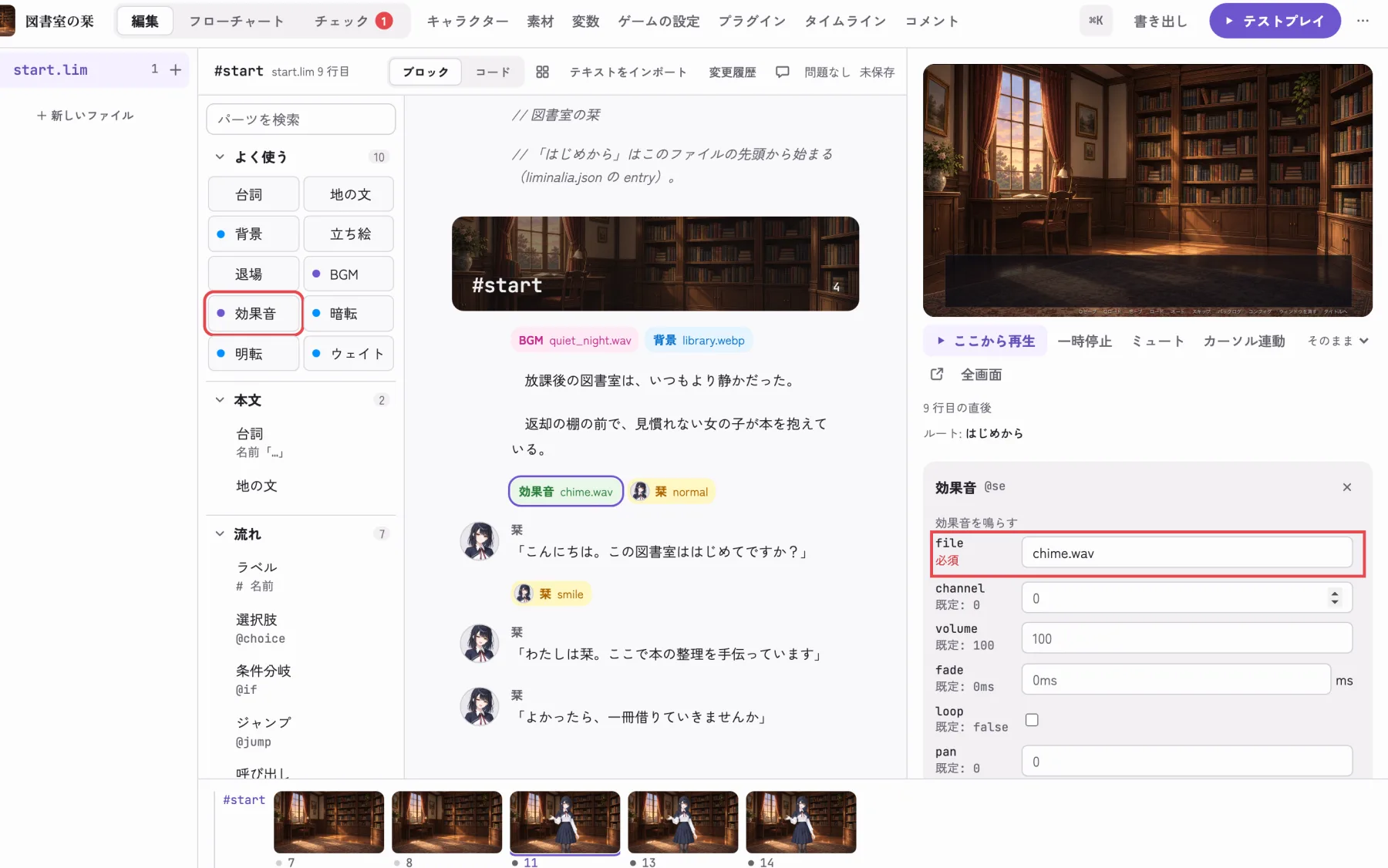
Task: Toggle カーソル連動 in the preview
Action: coord(1244,341)
